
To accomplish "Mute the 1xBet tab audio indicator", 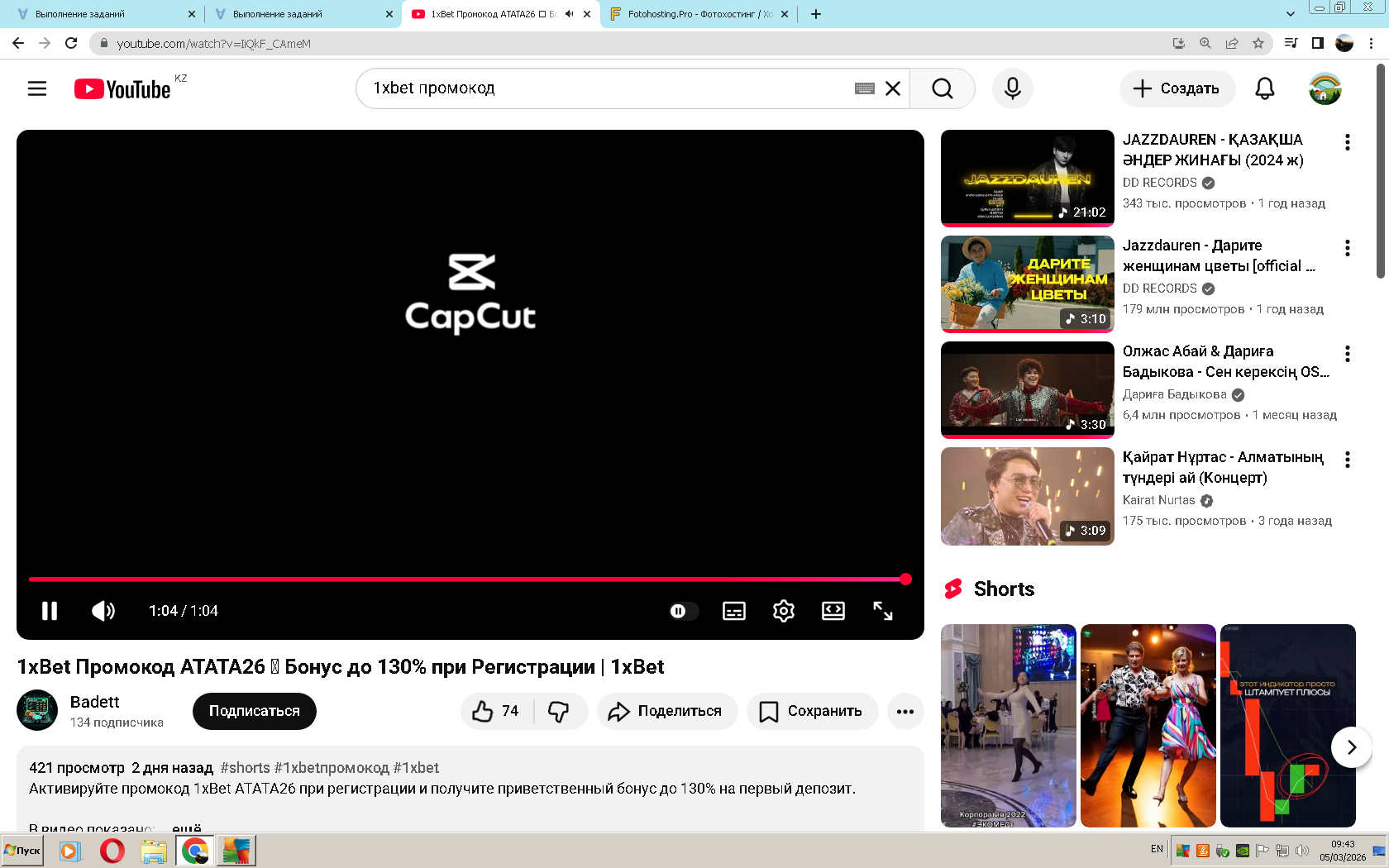I will click(x=569, y=14).
